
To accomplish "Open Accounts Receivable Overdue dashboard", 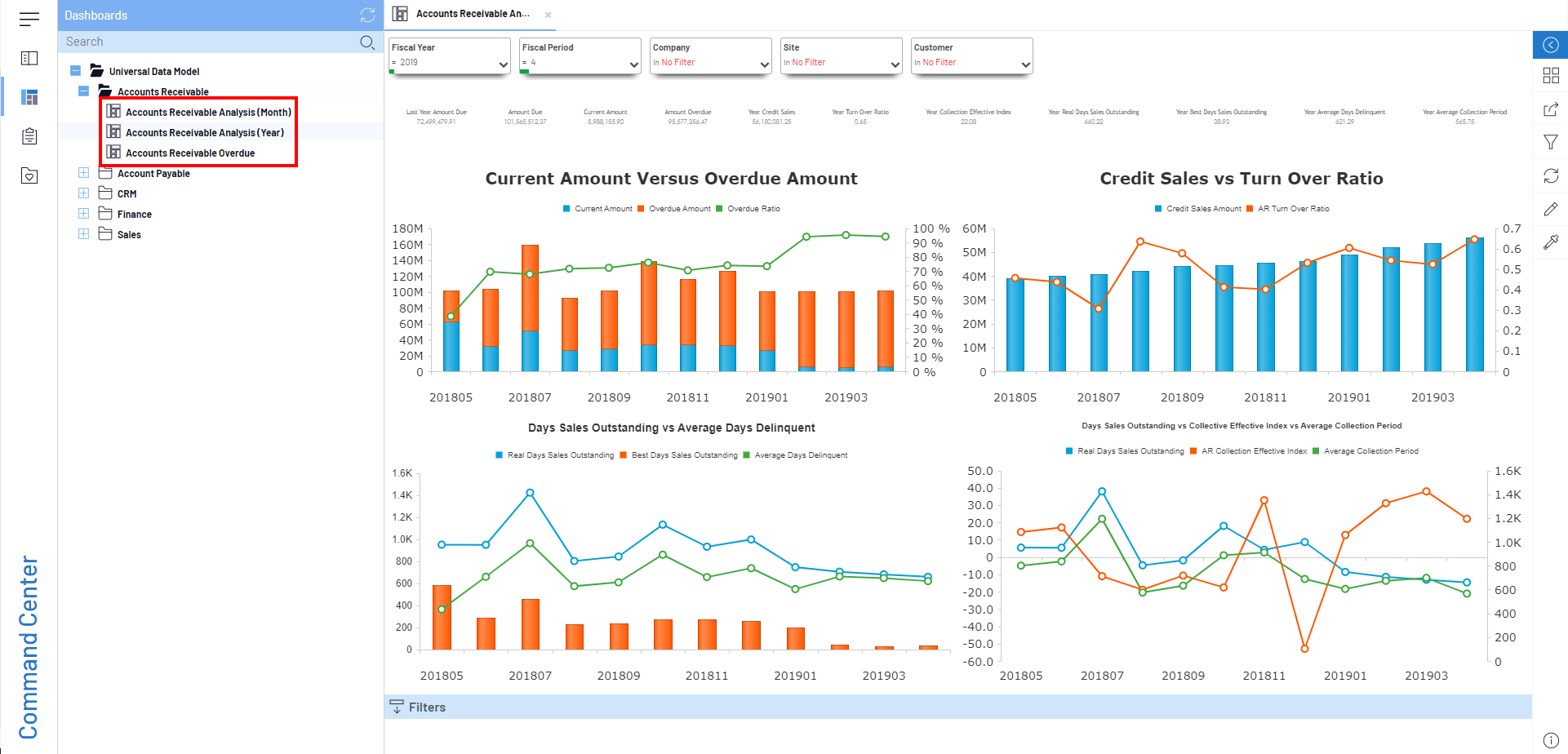I will (189, 153).
